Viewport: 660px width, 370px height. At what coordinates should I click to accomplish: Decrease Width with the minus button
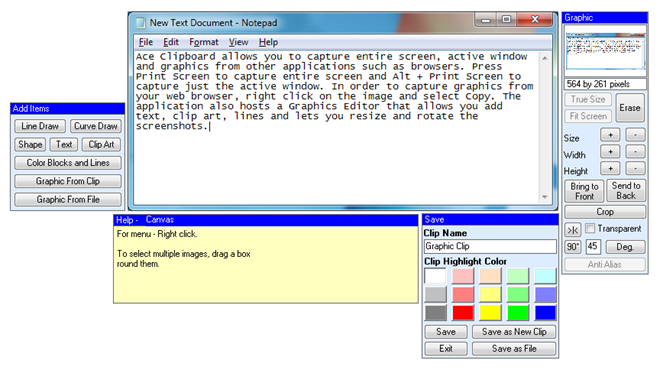coord(635,151)
